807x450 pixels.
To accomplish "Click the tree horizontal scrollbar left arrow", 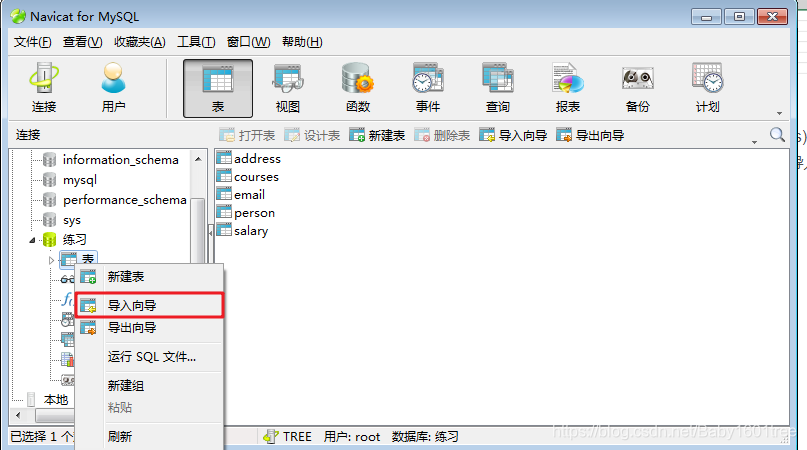I will click(19, 414).
